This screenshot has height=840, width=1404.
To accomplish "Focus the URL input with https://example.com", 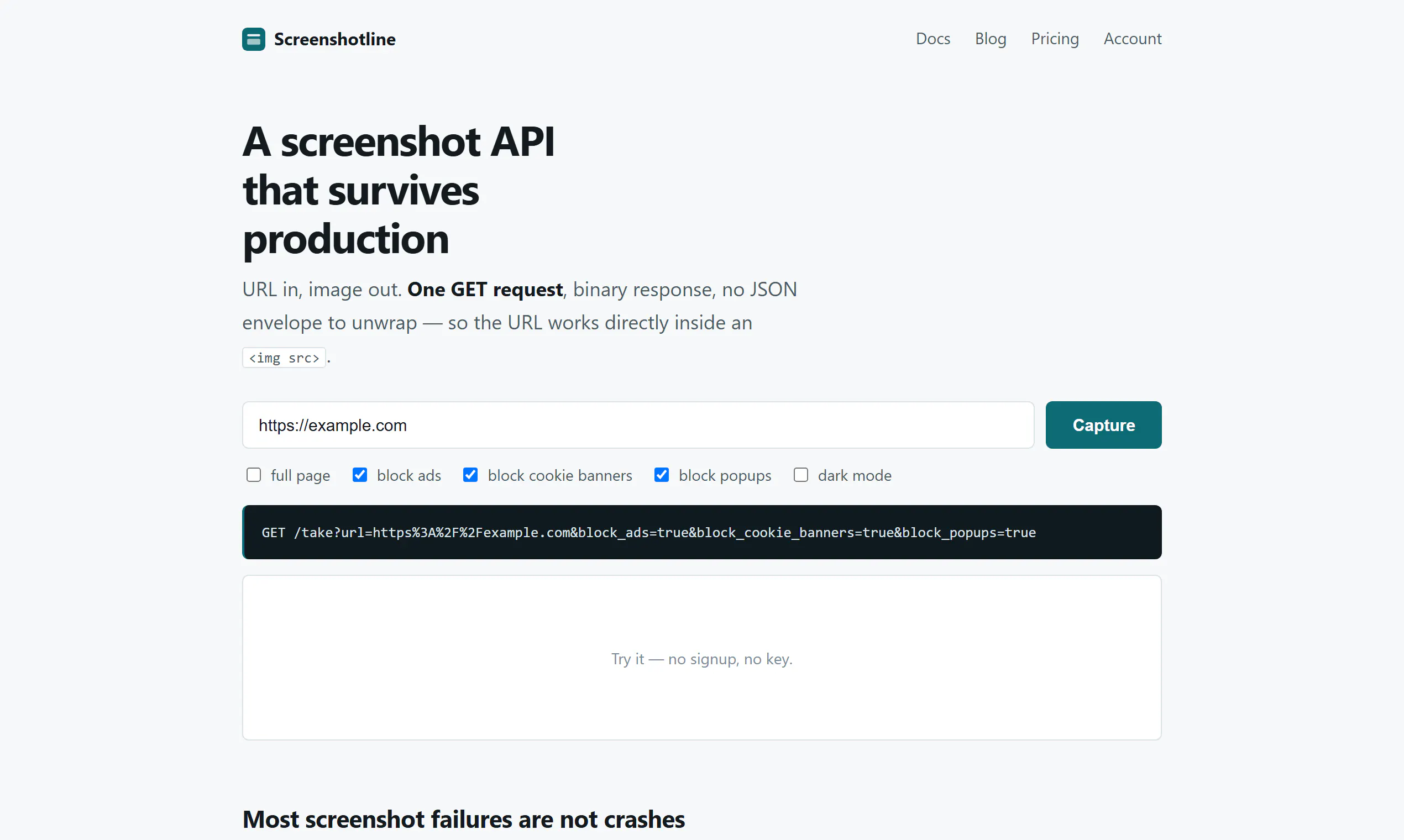I will (638, 425).
